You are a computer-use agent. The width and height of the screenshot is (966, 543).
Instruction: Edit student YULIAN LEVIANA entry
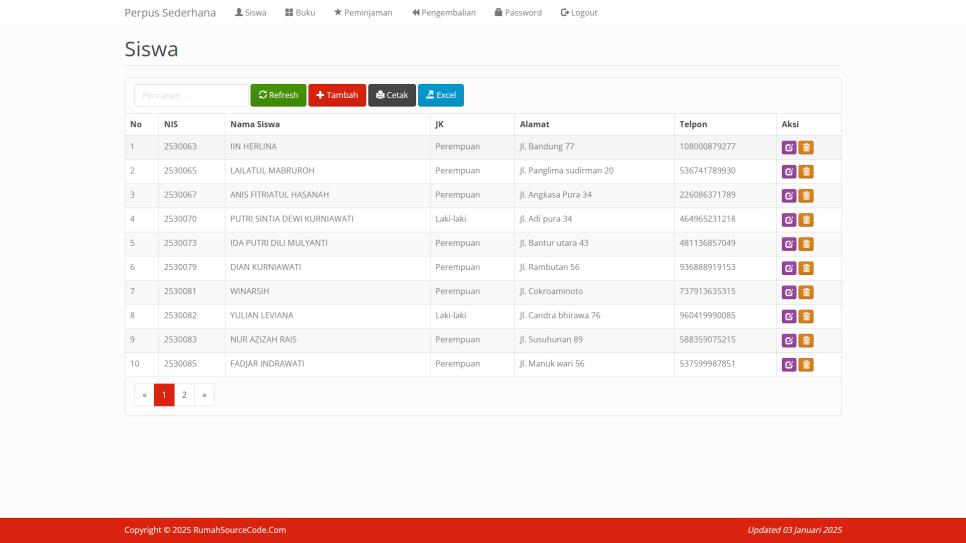click(x=788, y=316)
